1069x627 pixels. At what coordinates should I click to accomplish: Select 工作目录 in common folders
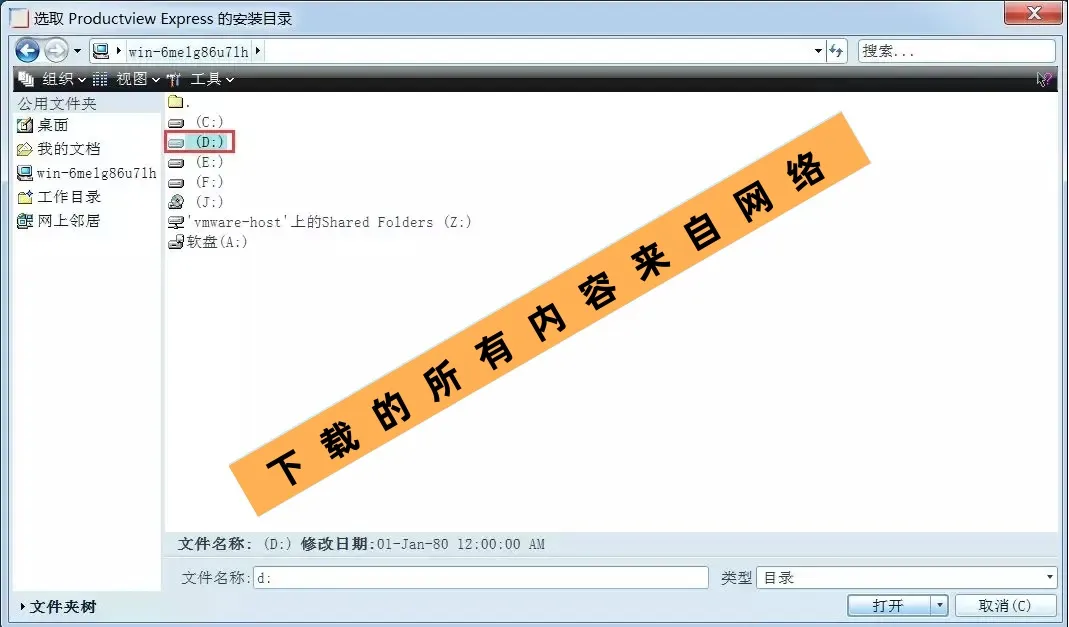pos(69,197)
